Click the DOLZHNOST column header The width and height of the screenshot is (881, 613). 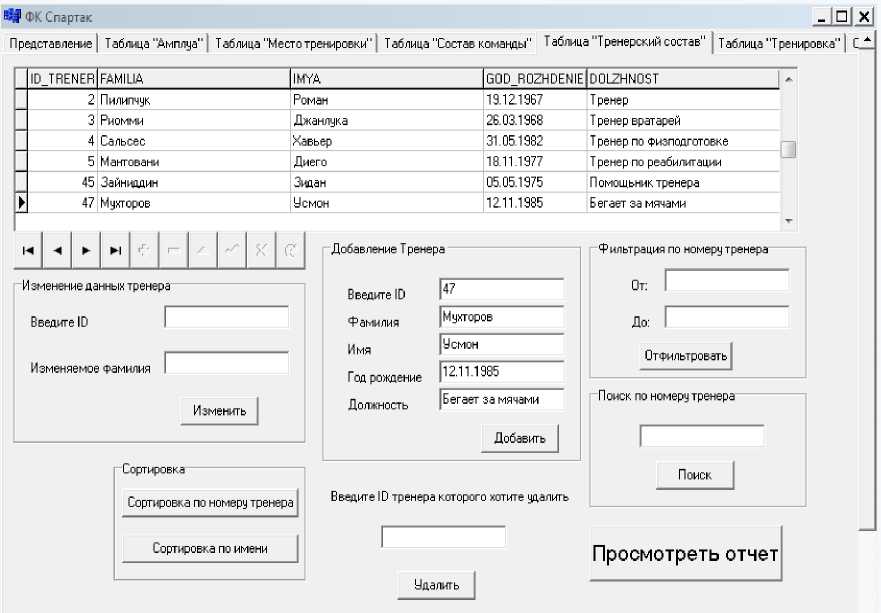pyautogui.click(x=683, y=79)
